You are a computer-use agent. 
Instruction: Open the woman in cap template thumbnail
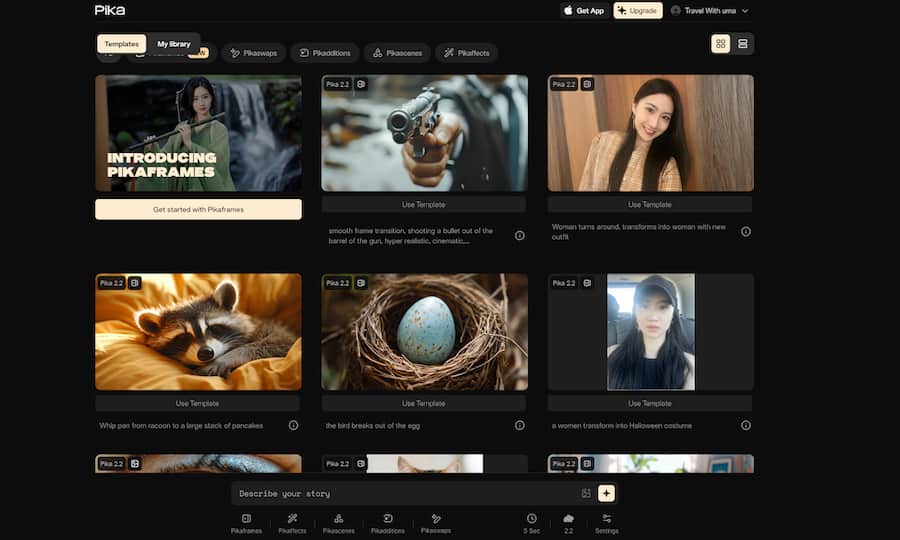pyautogui.click(x=651, y=332)
